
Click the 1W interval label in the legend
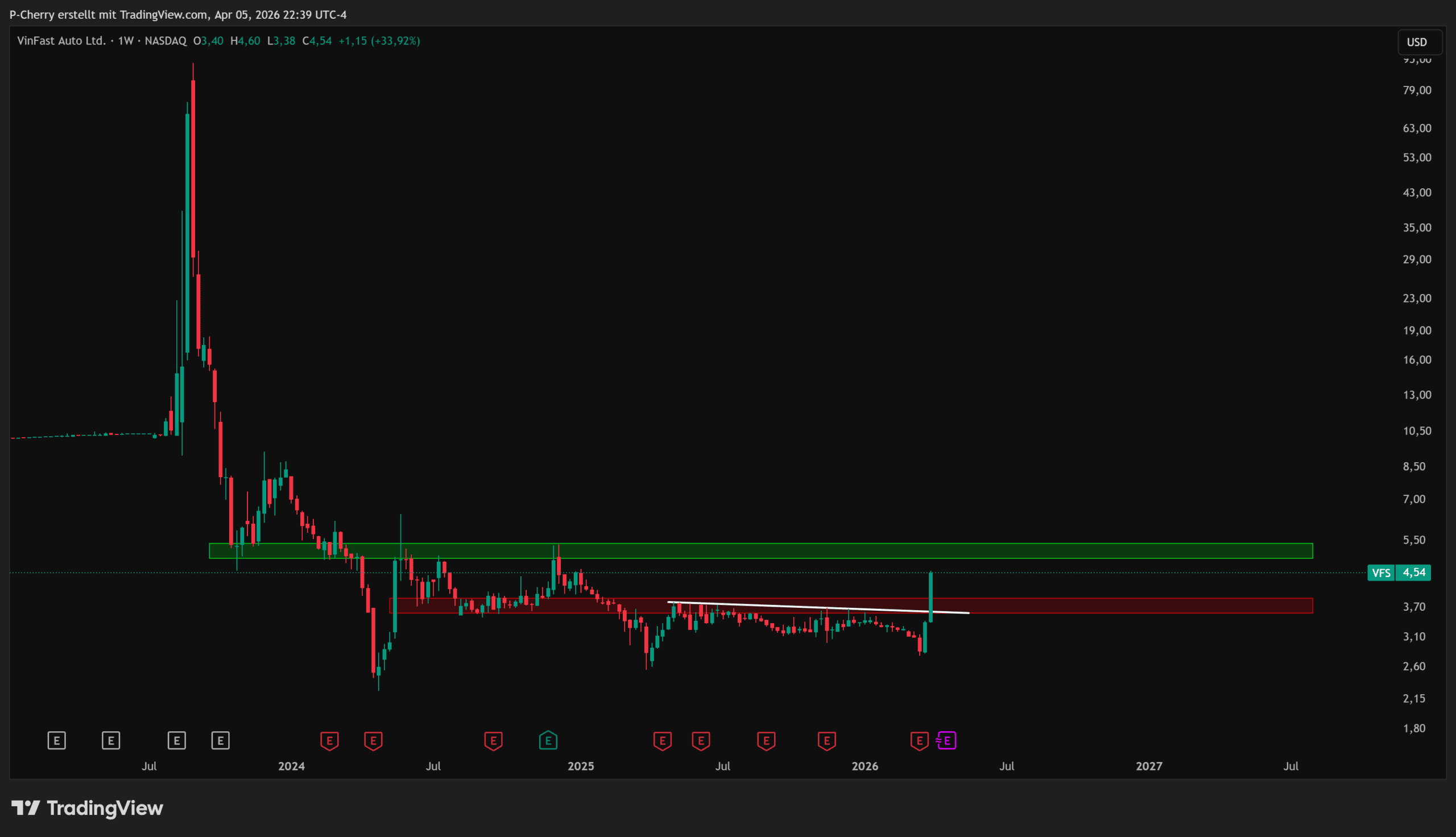(x=125, y=41)
